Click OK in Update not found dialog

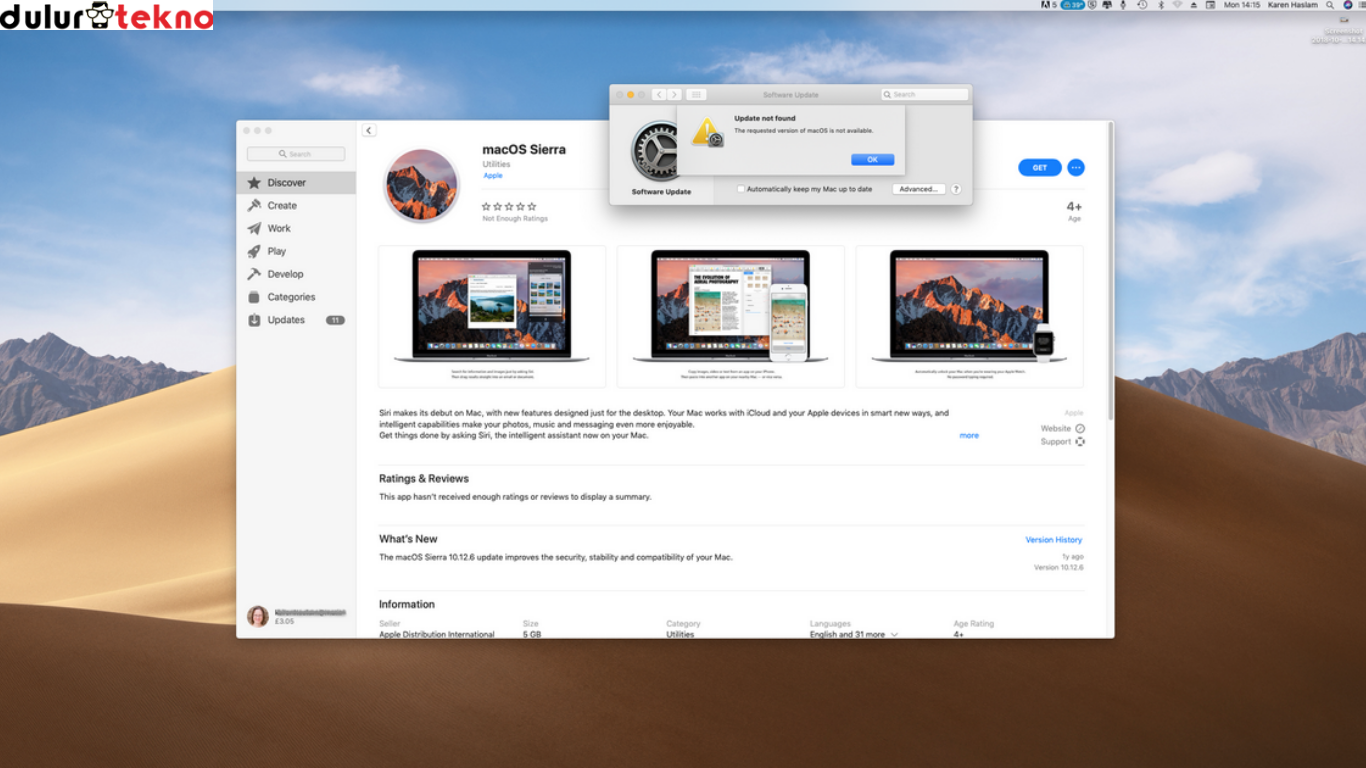873,160
